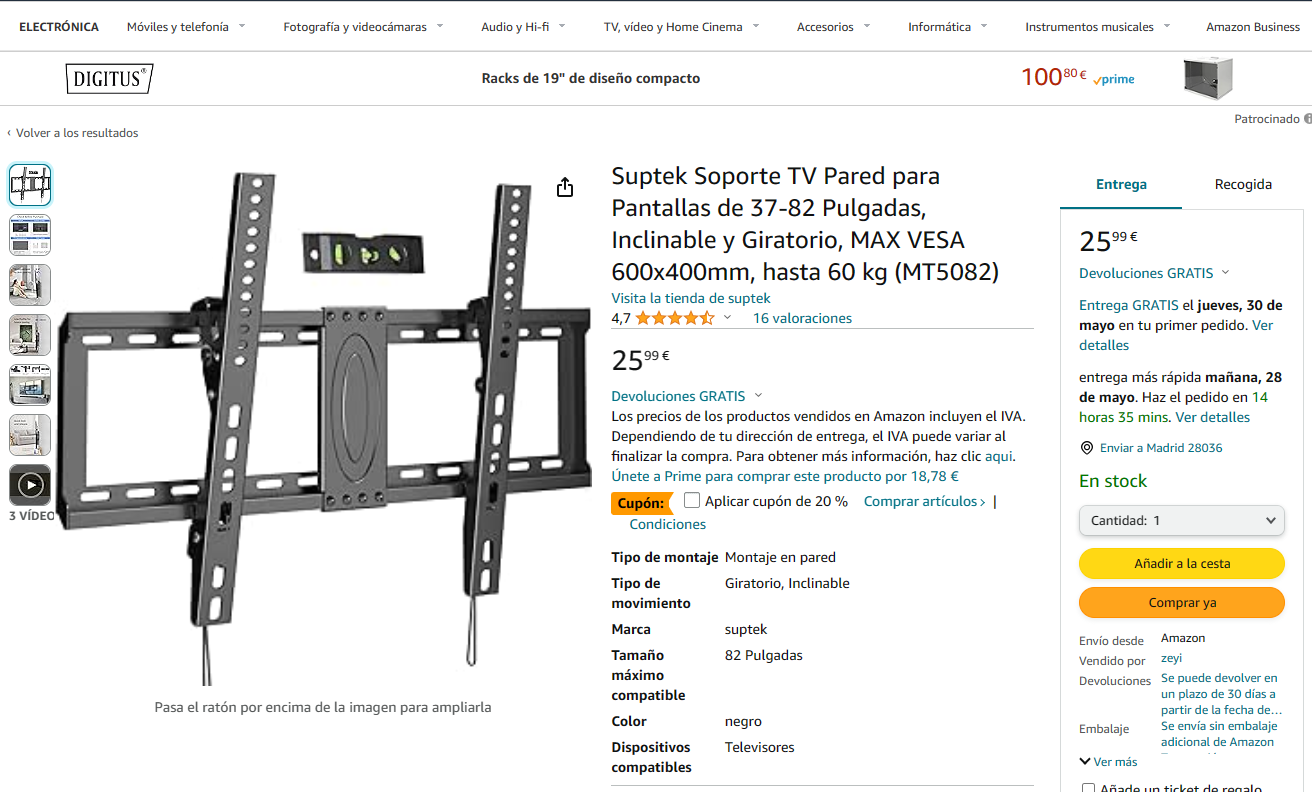Click the location pin icon near Madrid
Screen dimensions: 1312x792
(1087, 448)
